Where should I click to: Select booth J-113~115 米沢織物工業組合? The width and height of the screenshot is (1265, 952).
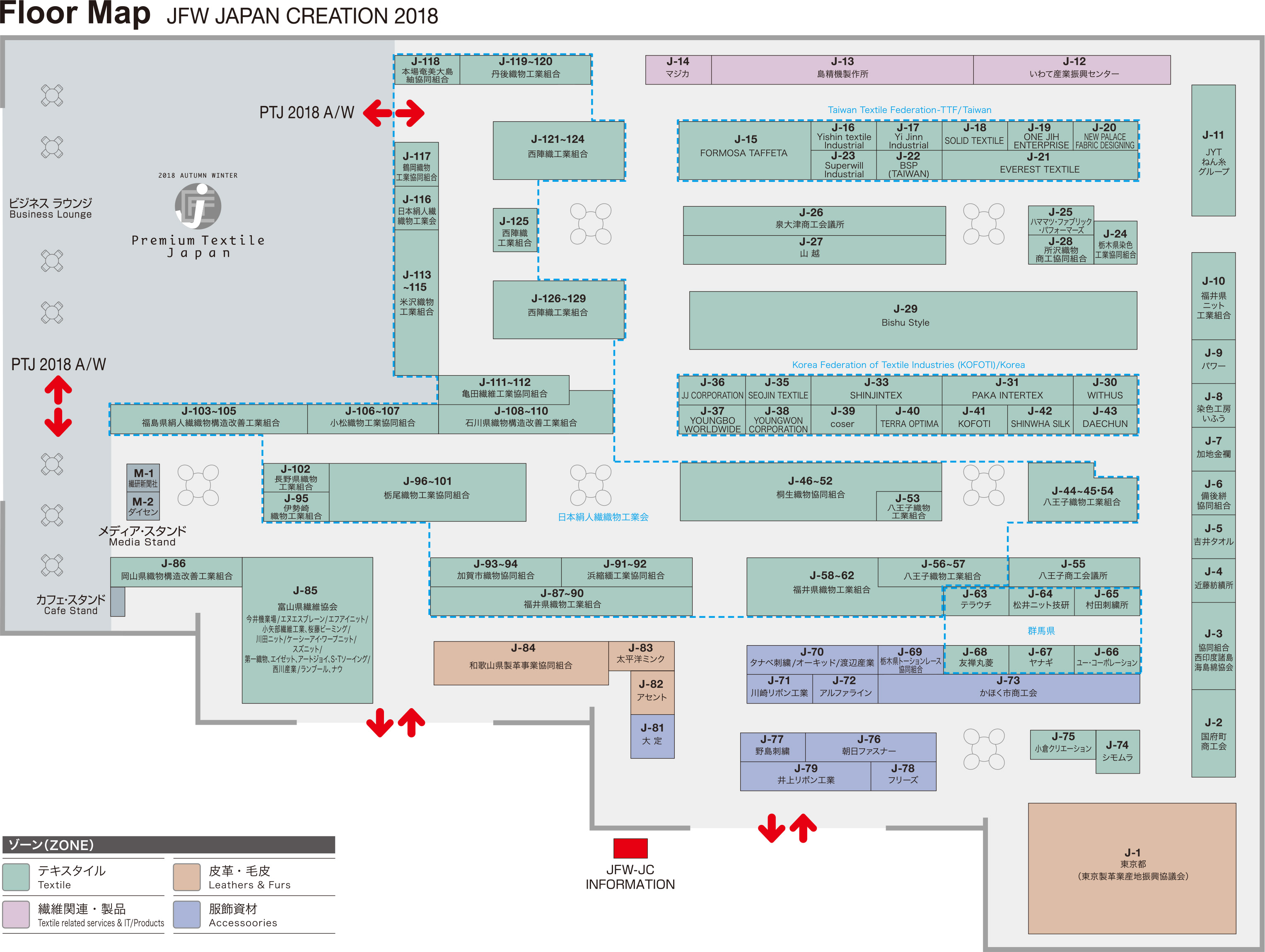(x=417, y=302)
